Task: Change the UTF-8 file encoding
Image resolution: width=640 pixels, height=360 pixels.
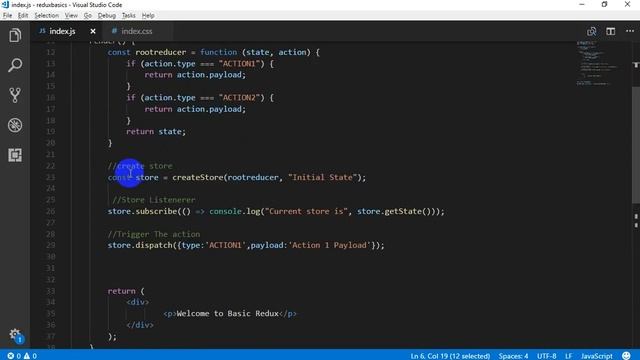Action: click(x=546, y=356)
